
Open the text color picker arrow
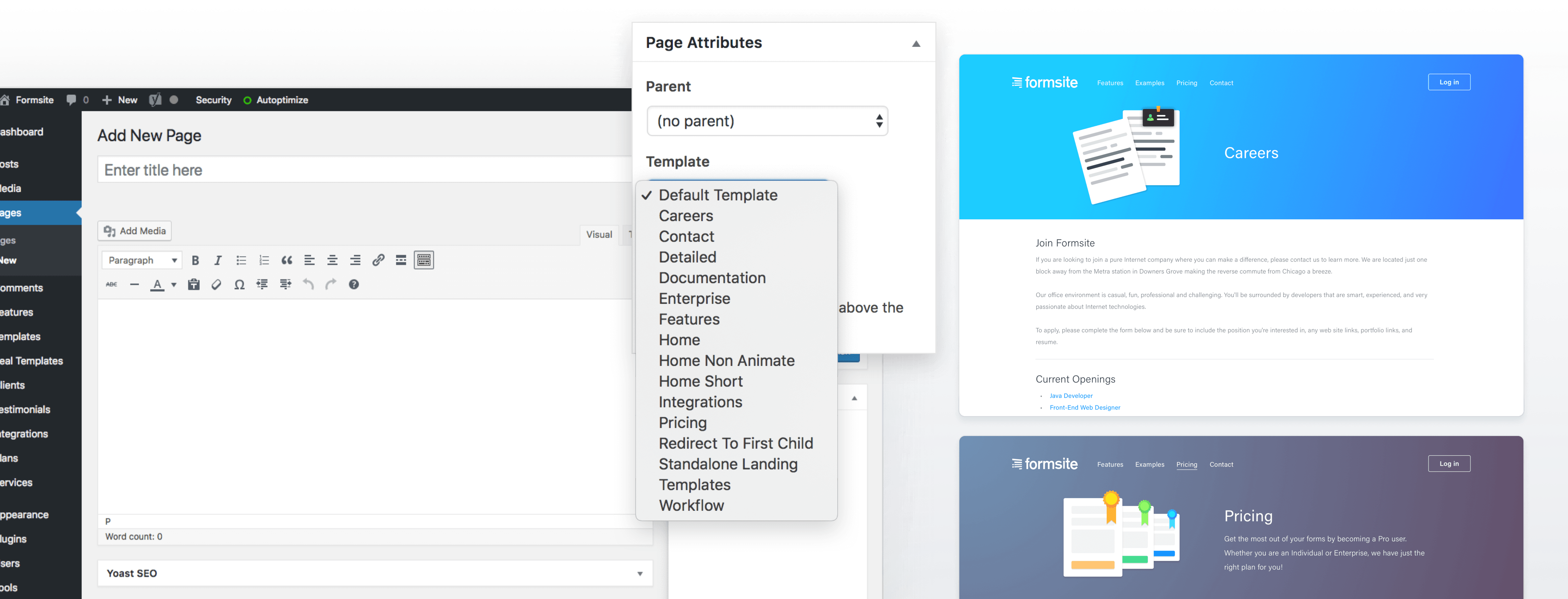(174, 285)
